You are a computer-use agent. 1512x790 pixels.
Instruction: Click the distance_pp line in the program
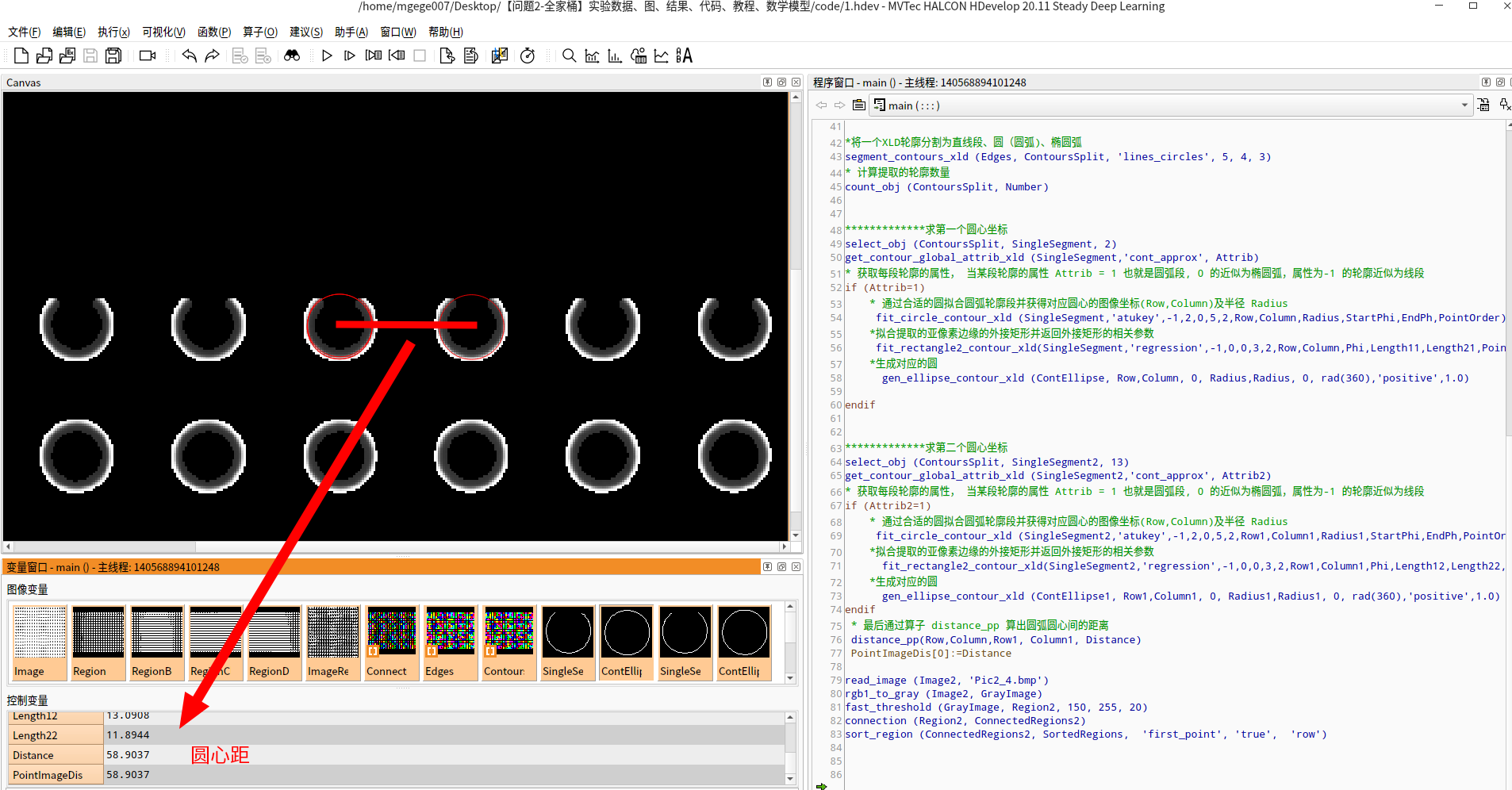coord(996,640)
